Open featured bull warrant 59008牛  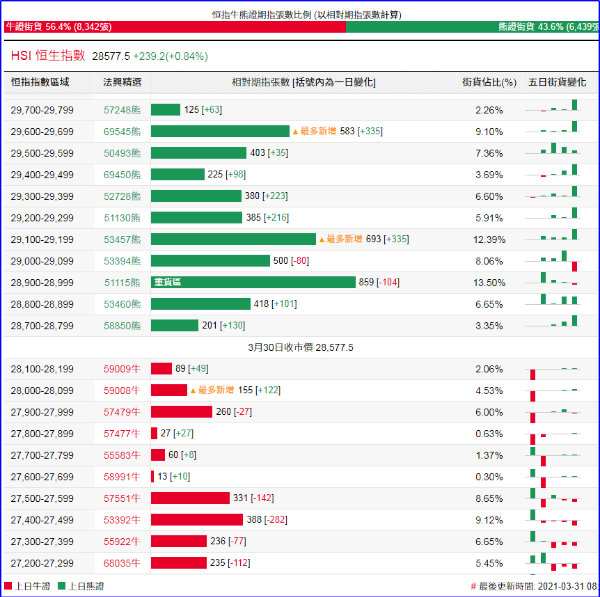click(122, 390)
